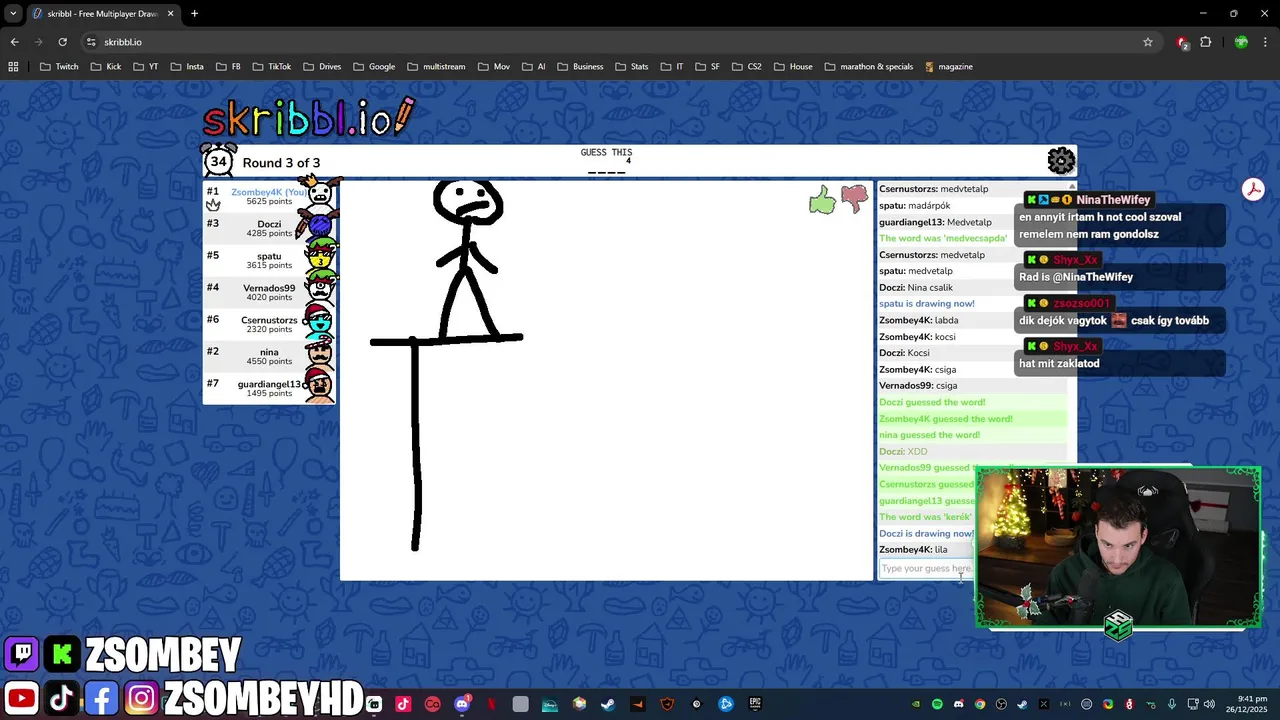Click the Chrome icon in system tray
Image resolution: width=1280 pixels, height=720 pixels.
pyautogui.click(x=980, y=704)
